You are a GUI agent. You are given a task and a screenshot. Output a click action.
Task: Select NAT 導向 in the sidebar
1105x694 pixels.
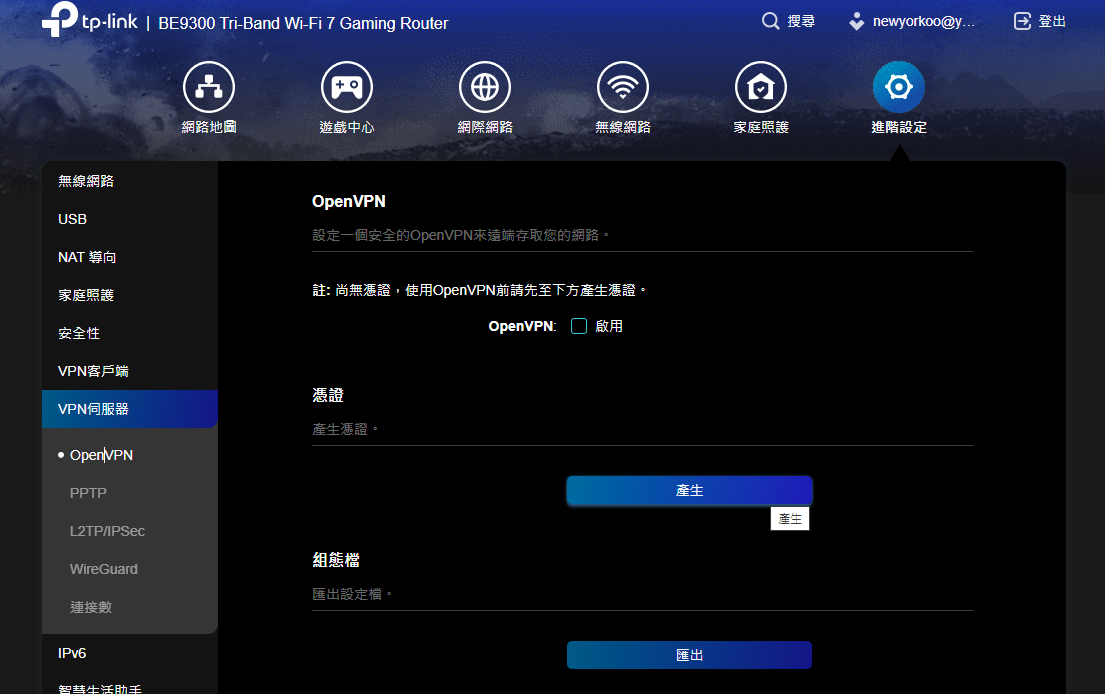[130, 257]
